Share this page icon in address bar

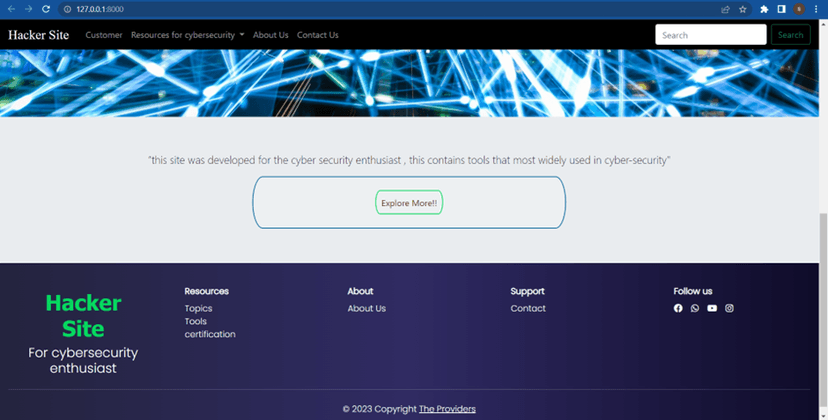point(726,9)
